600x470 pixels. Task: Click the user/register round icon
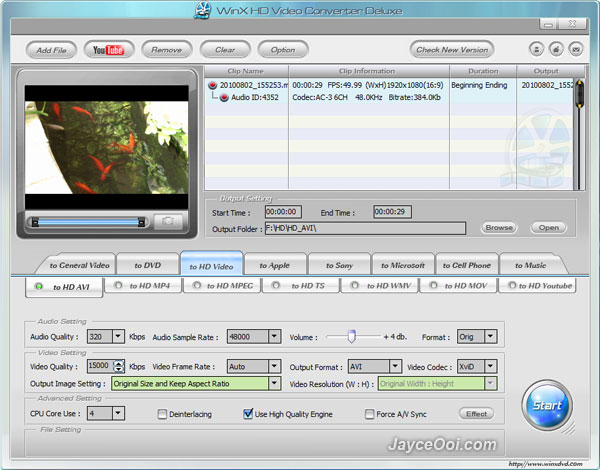(536, 49)
